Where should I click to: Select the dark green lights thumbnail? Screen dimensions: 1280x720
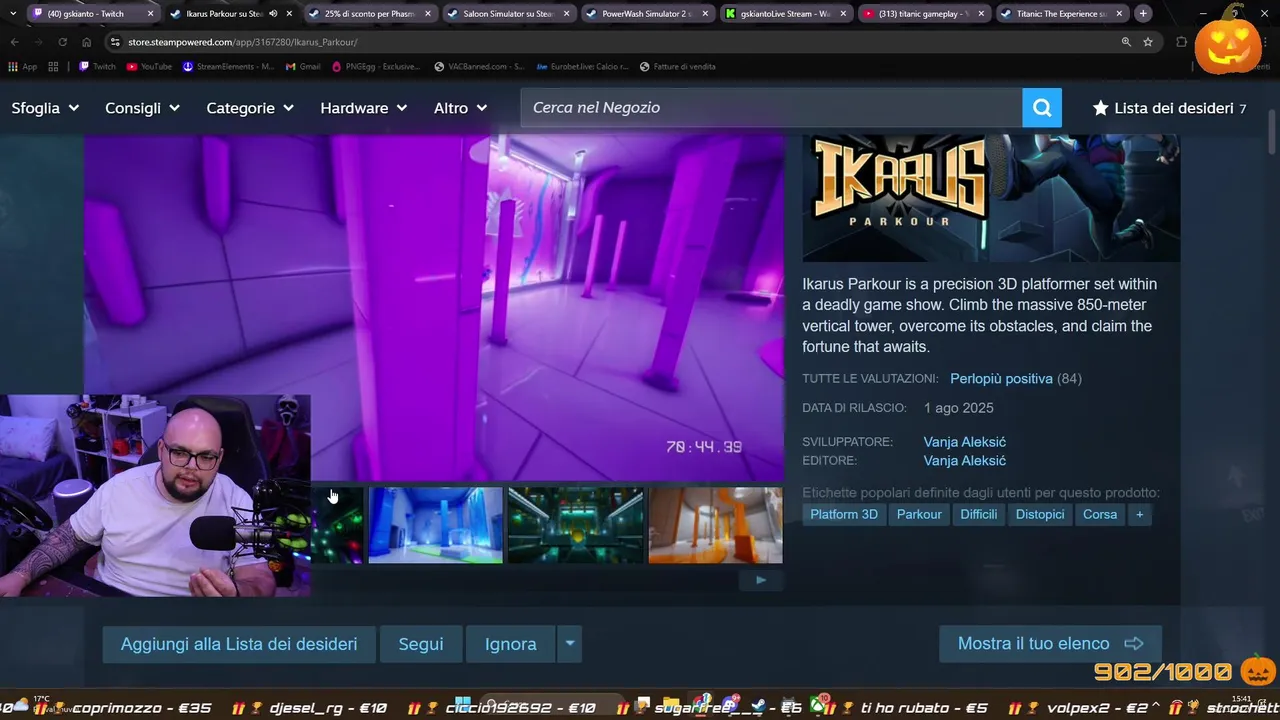(337, 525)
